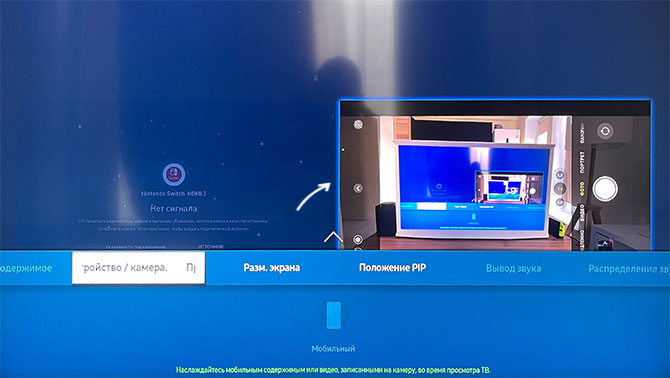
Task: Click the ИСТОЧНИК button
Action: (211, 246)
